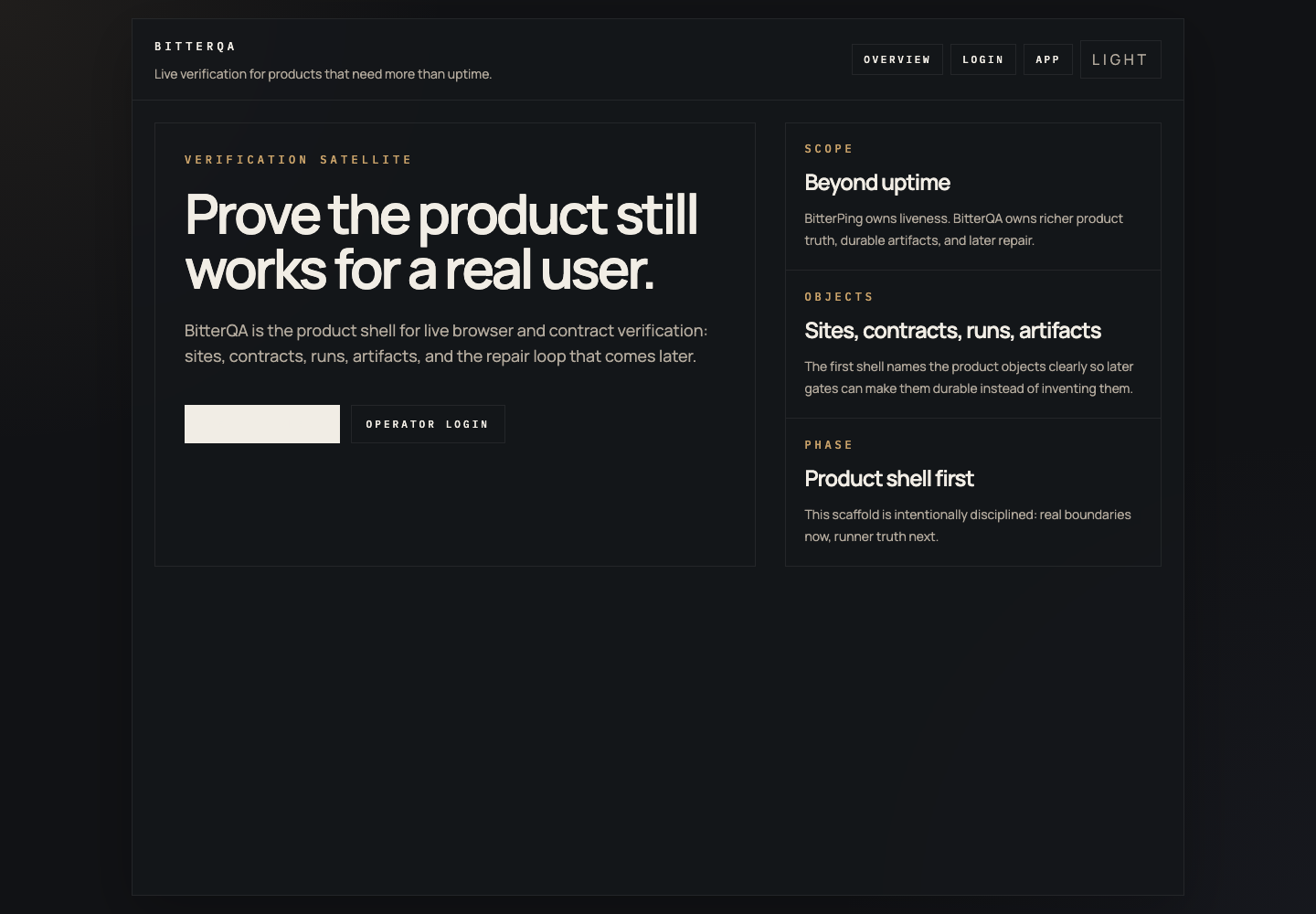1316x914 pixels.
Task: Switch to the APP section
Action: (1047, 58)
